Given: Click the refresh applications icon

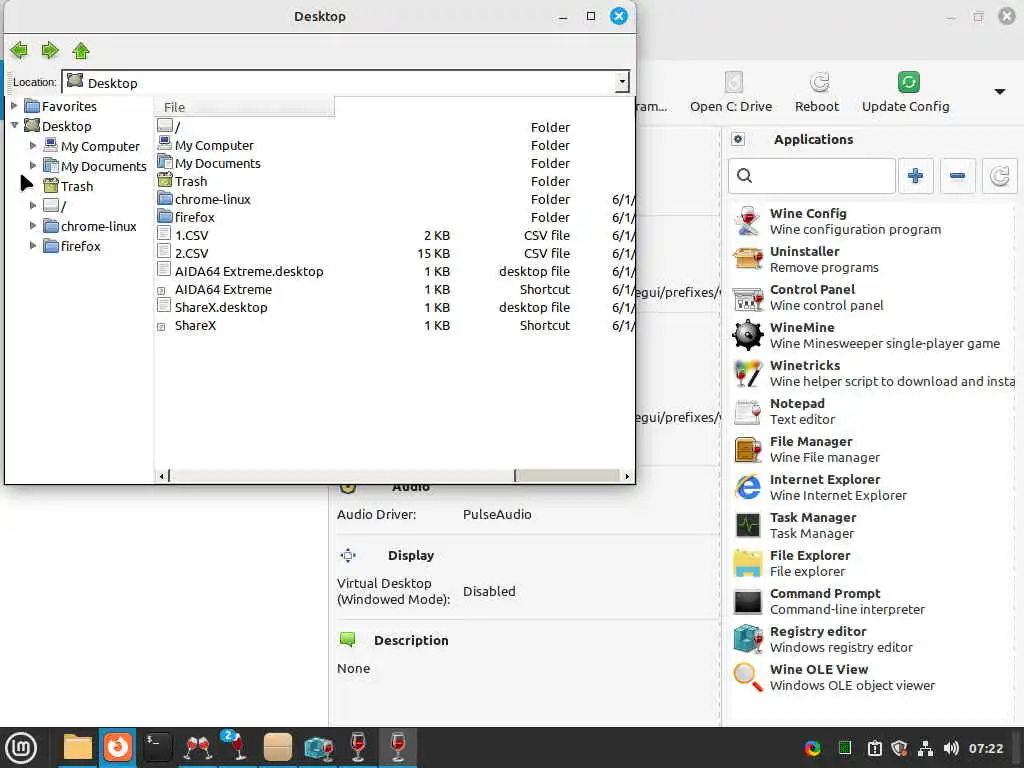Looking at the screenshot, I should pos(999,175).
